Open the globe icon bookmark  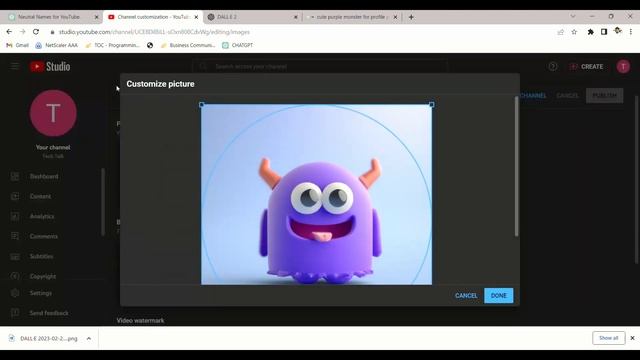(x=150, y=45)
